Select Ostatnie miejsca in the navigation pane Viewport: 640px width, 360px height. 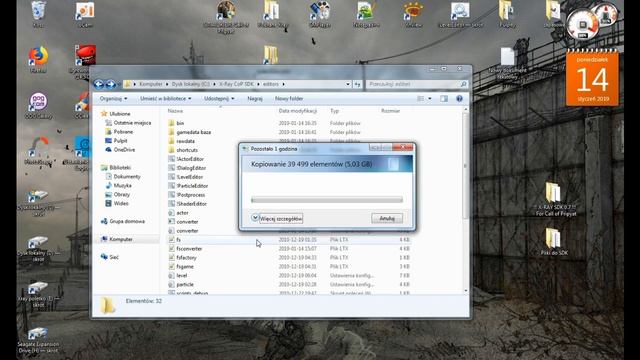click(128, 123)
